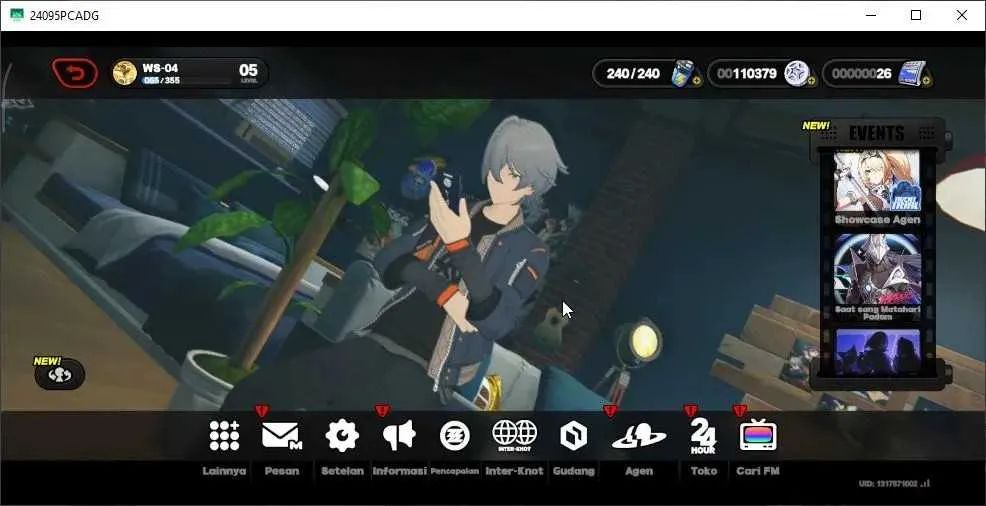Click the Agen label
The image size is (986, 506).
point(639,471)
